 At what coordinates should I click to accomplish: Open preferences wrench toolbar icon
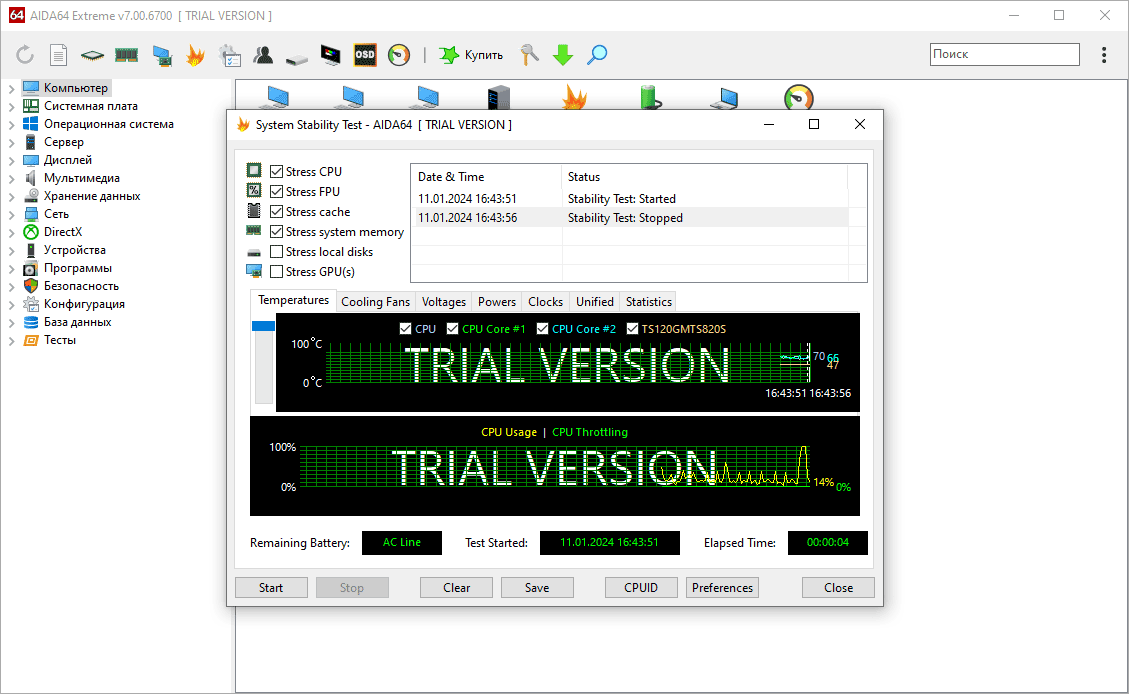click(x=529, y=55)
